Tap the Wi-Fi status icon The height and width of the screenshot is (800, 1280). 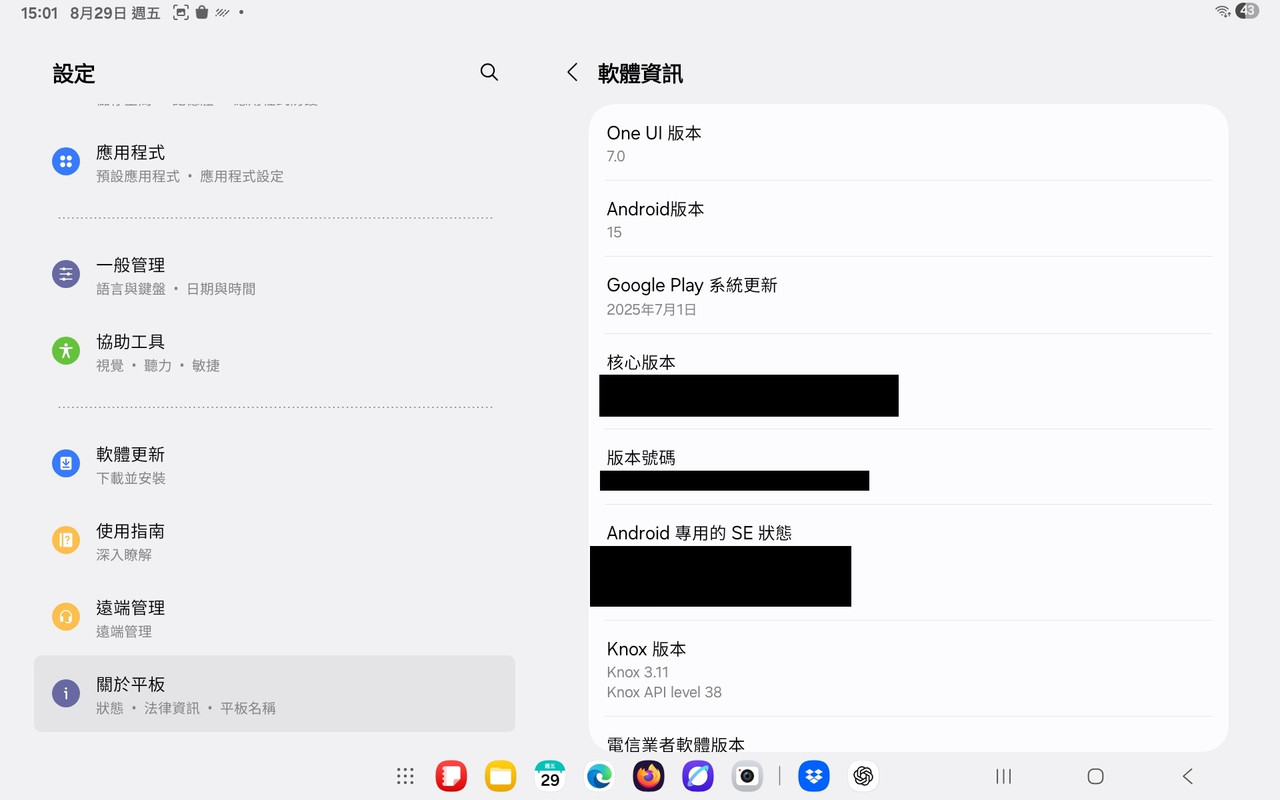click(x=1223, y=12)
